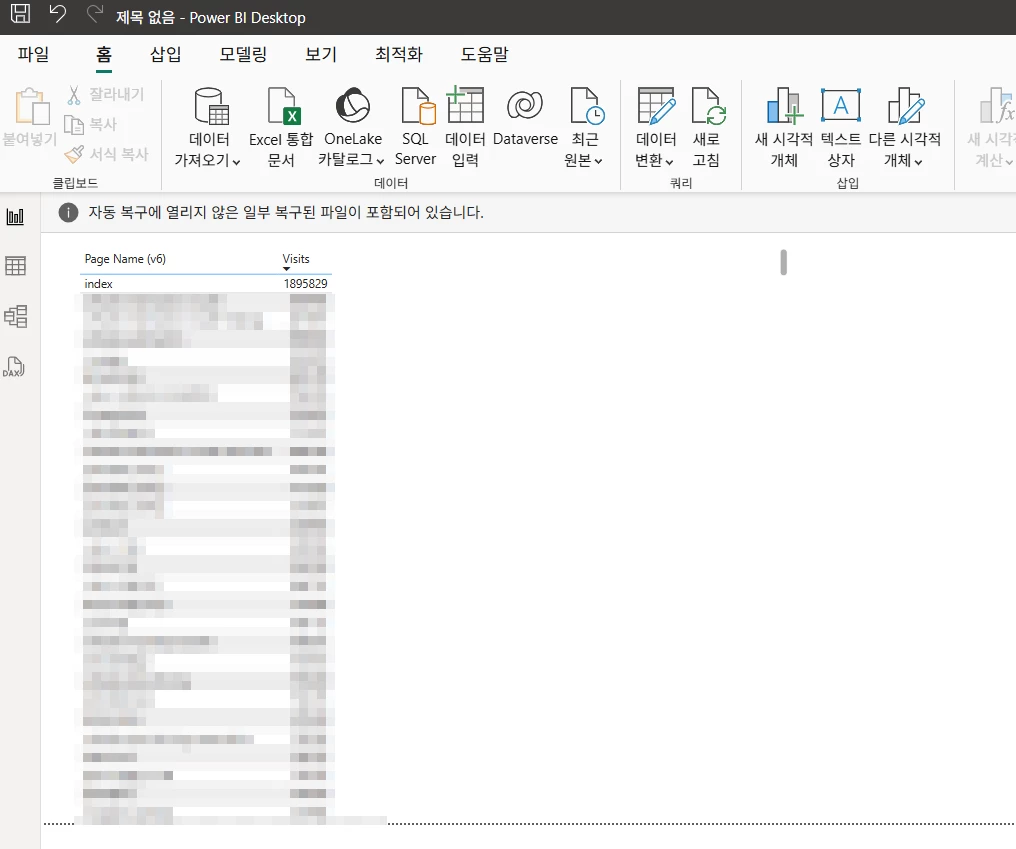Switch to the 모델링 ribbon tab
This screenshot has width=1016, height=849.
243,54
